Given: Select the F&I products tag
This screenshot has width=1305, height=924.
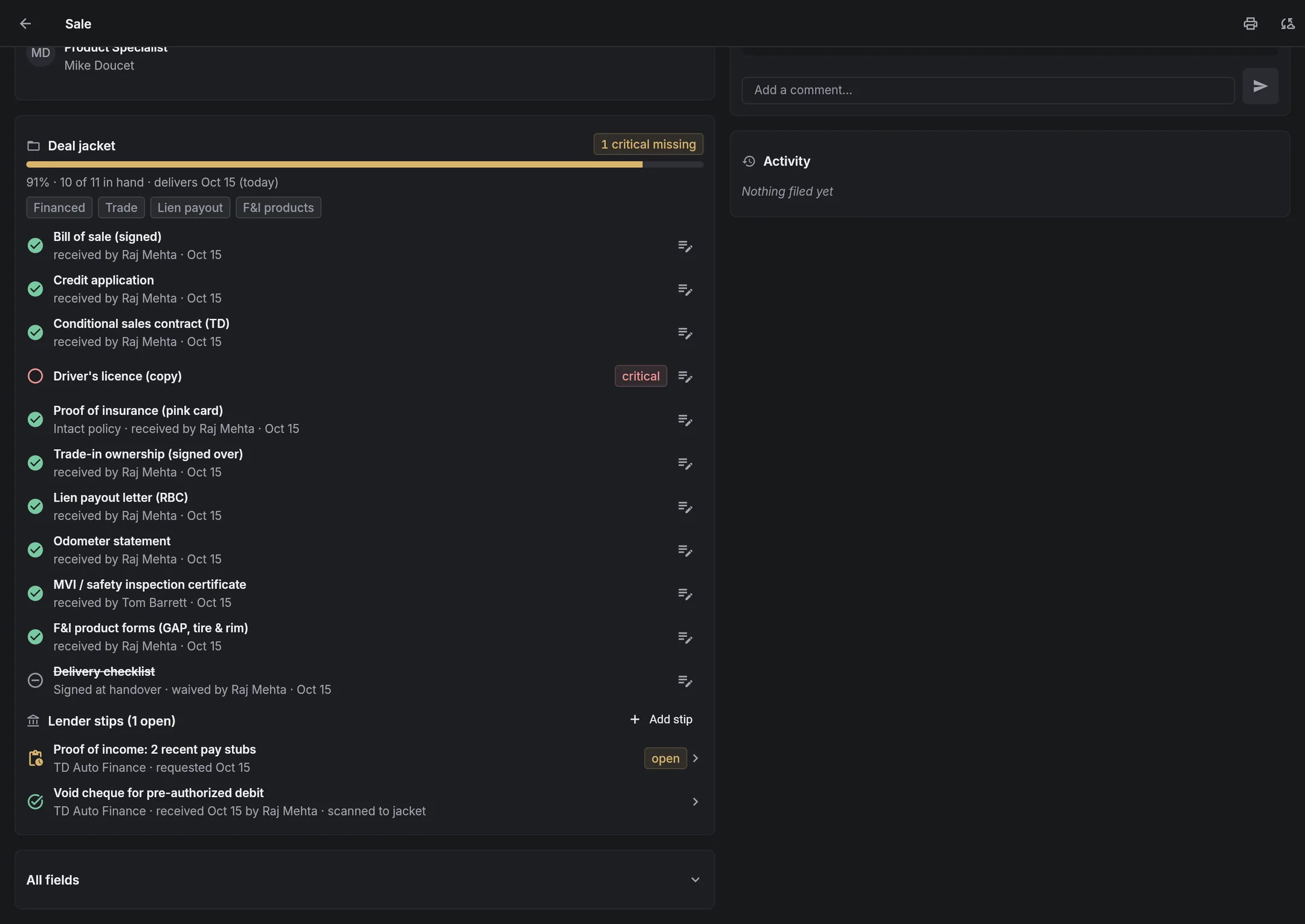Looking at the screenshot, I should tap(279, 208).
